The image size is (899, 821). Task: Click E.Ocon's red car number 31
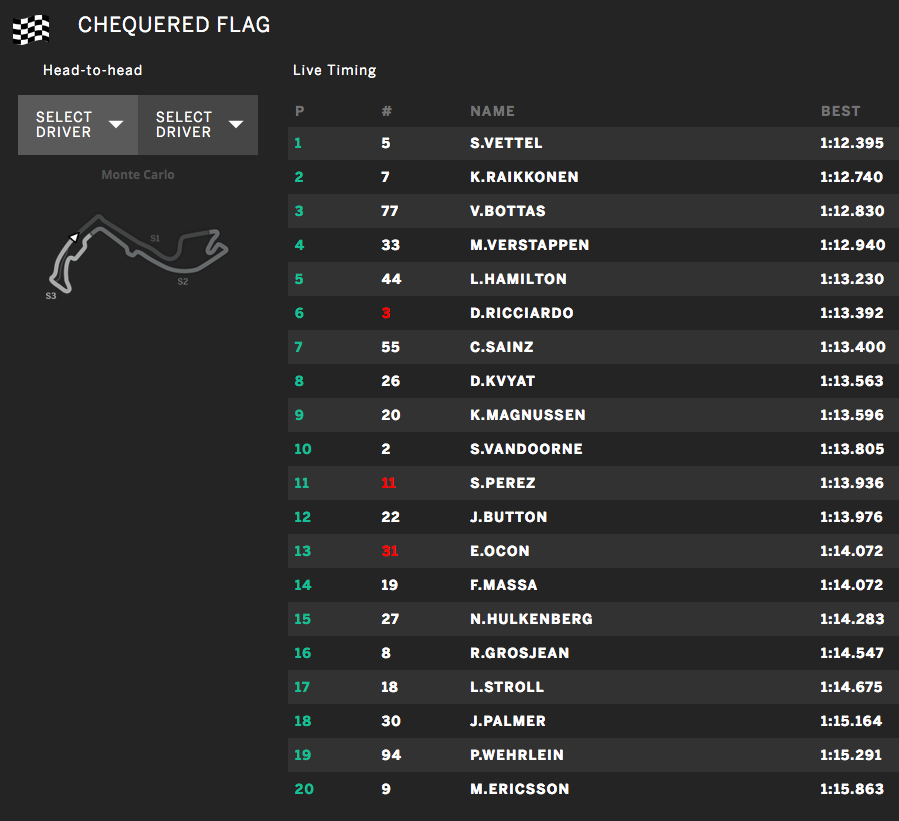390,551
